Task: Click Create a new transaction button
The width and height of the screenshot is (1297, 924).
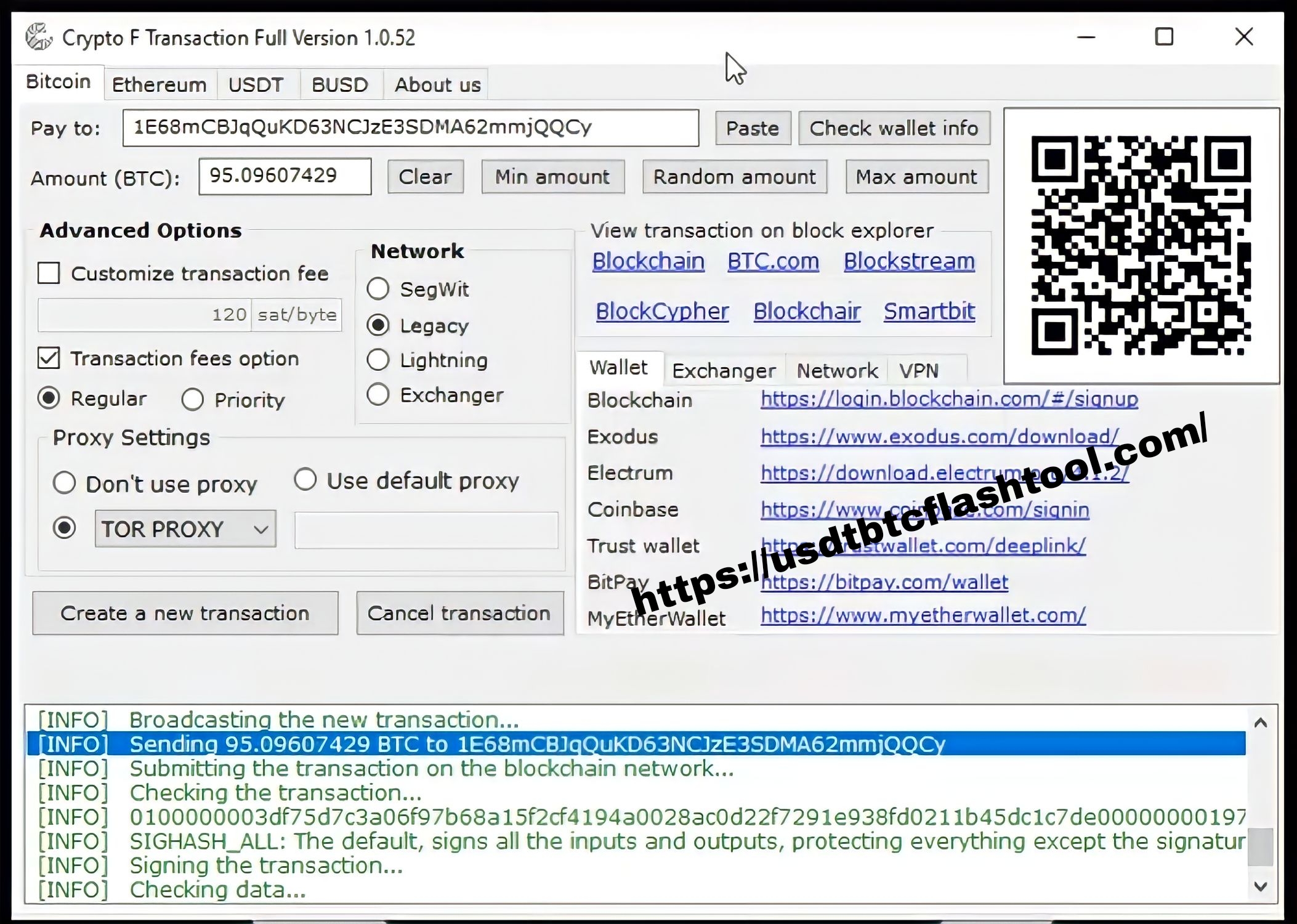Action: pyautogui.click(x=185, y=613)
